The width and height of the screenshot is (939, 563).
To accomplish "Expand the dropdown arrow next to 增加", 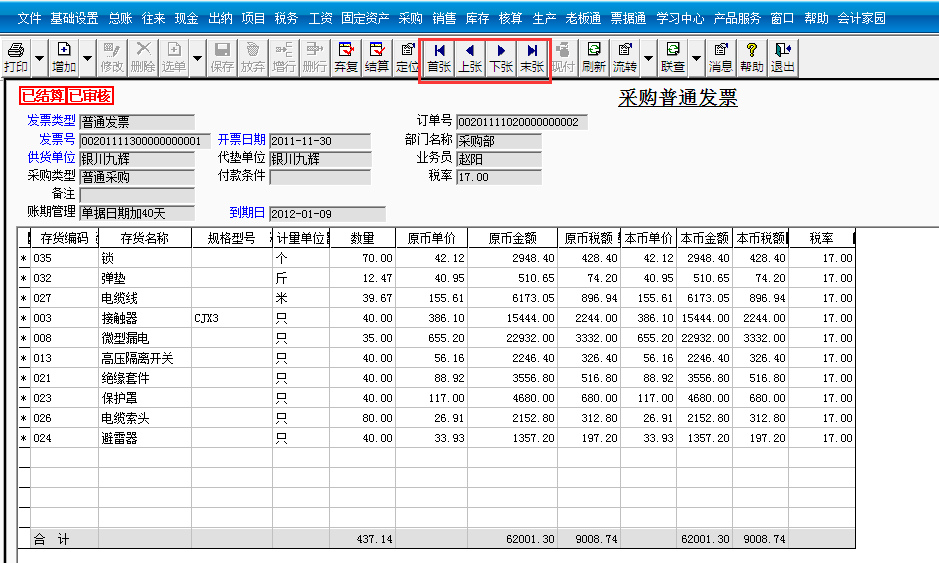I will point(87,59).
